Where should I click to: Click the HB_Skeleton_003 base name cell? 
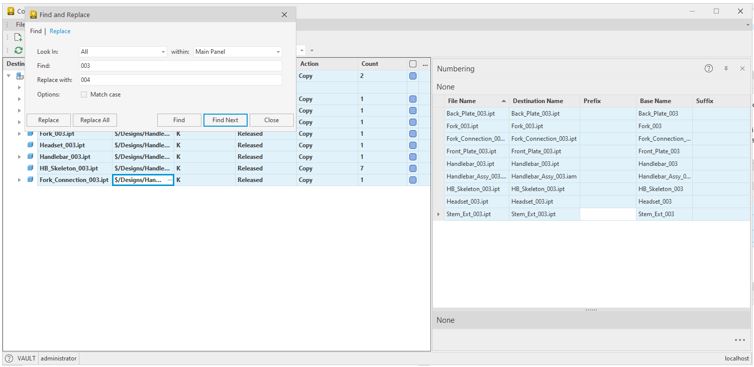[x=664, y=189]
